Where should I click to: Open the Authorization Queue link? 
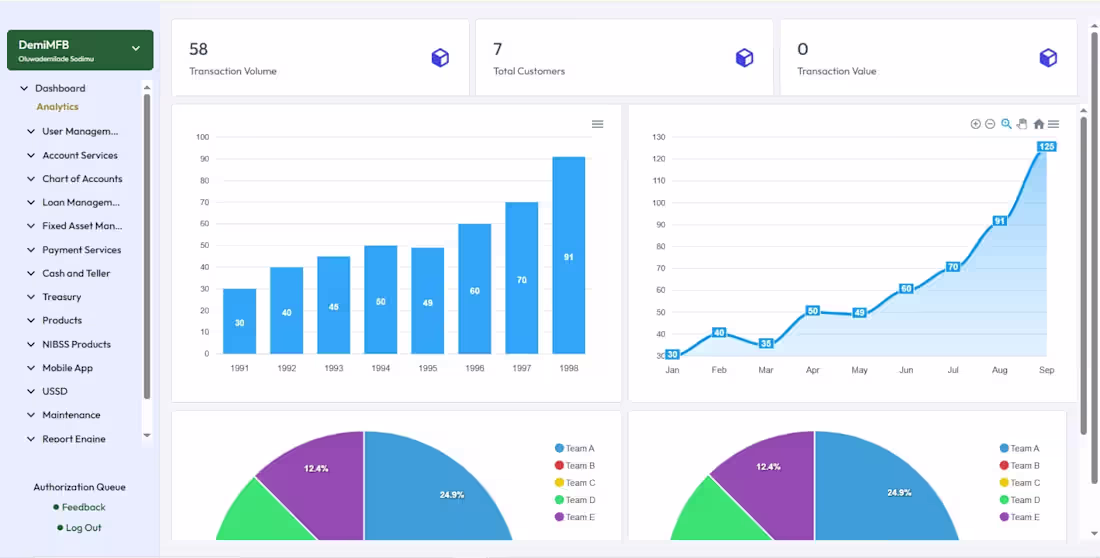[x=79, y=487]
